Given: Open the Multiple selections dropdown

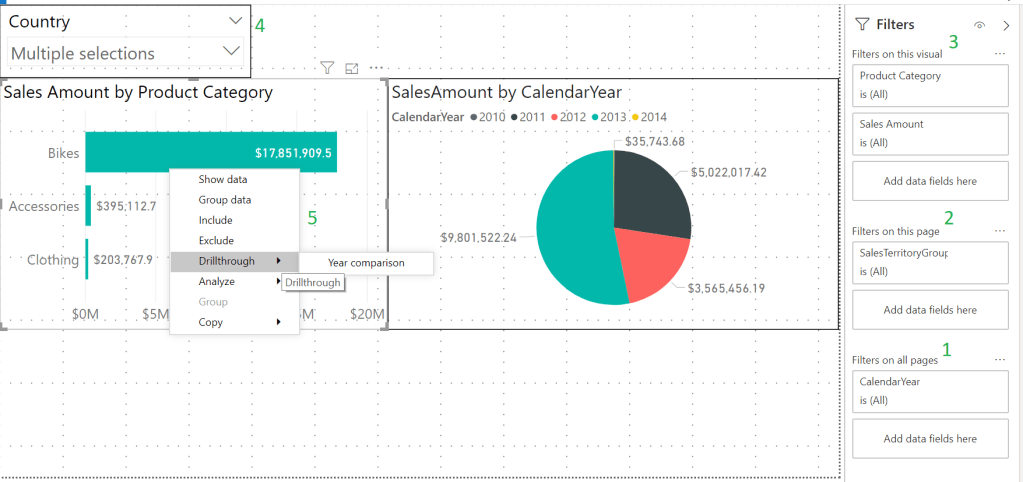Looking at the screenshot, I should [x=231, y=52].
